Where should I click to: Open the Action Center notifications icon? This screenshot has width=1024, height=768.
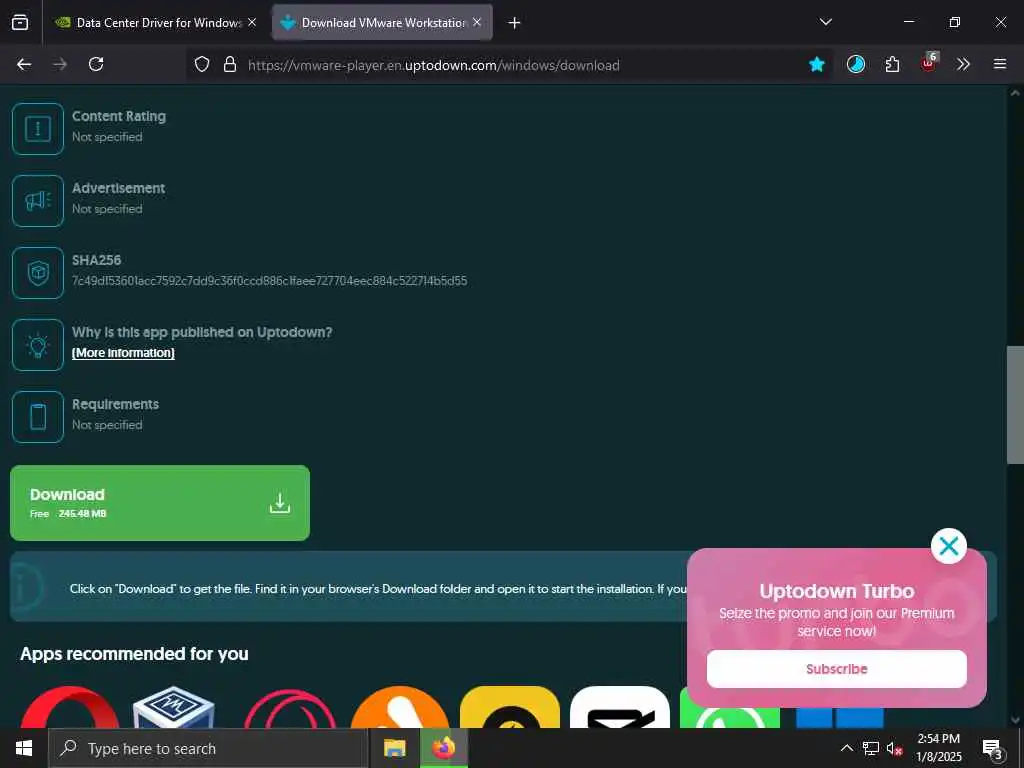coord(993,748)
